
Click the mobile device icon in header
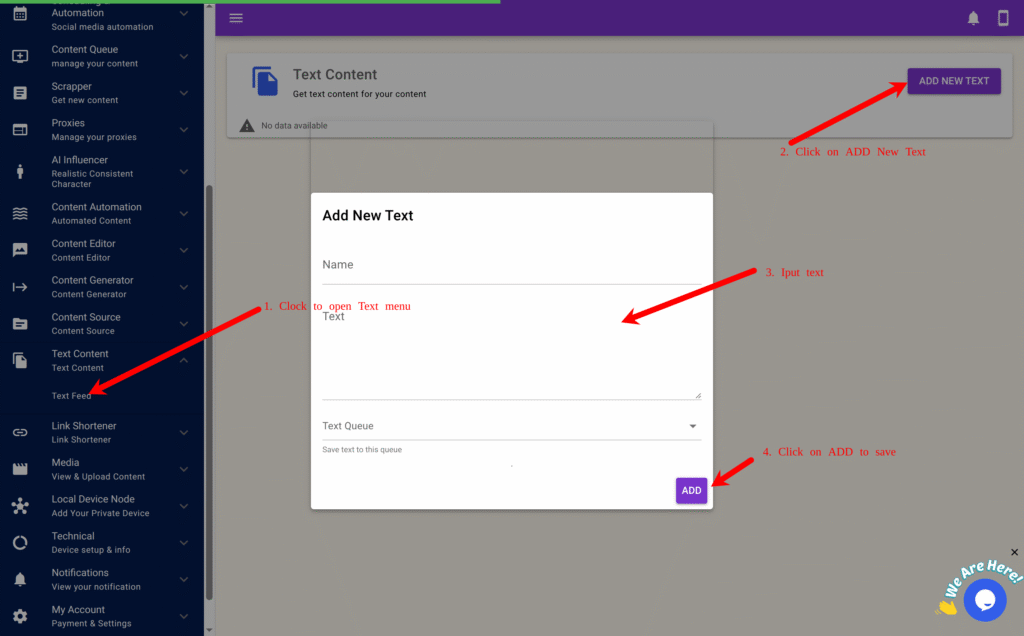1003,18
